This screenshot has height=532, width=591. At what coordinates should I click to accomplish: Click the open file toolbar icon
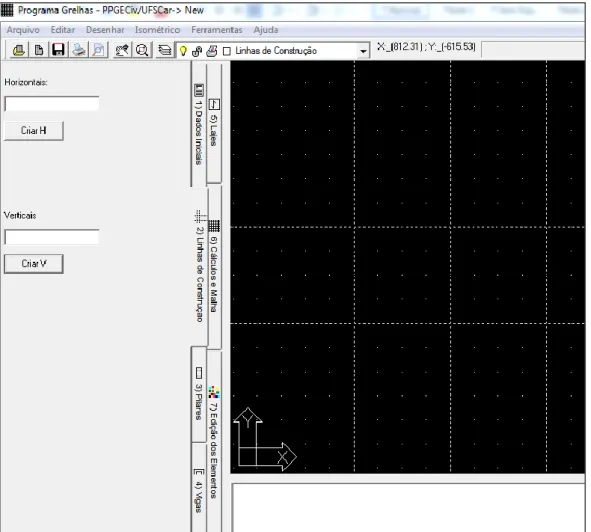point(19,50)
